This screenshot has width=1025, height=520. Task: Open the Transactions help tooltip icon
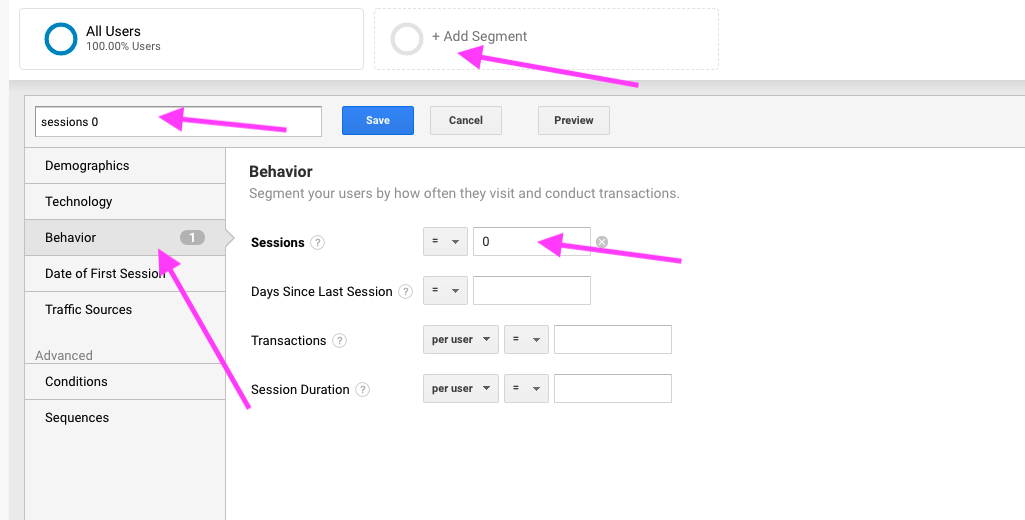click(340, 341)
